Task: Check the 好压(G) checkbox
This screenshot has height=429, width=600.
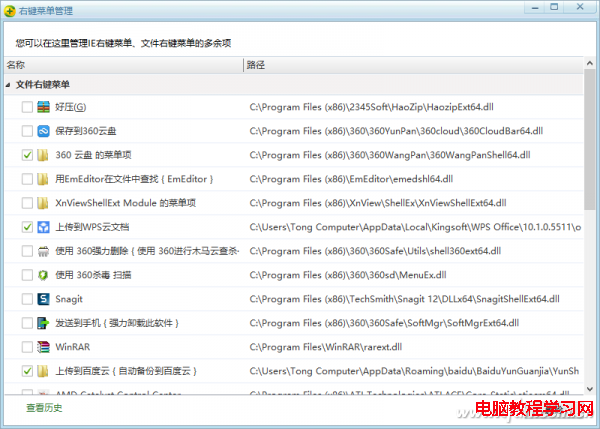Action: click(x=27, y=107)
